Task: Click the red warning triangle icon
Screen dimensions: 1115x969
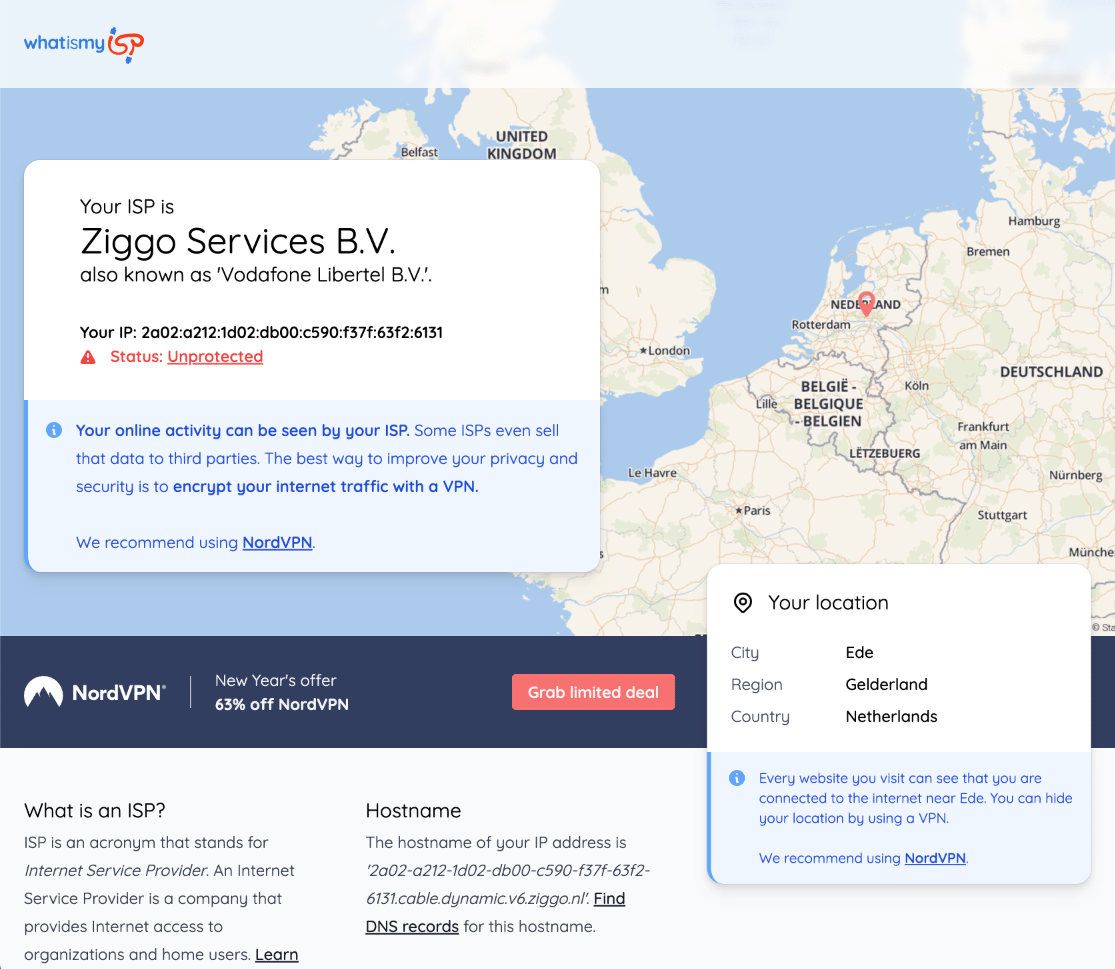Action: (88, 357)
